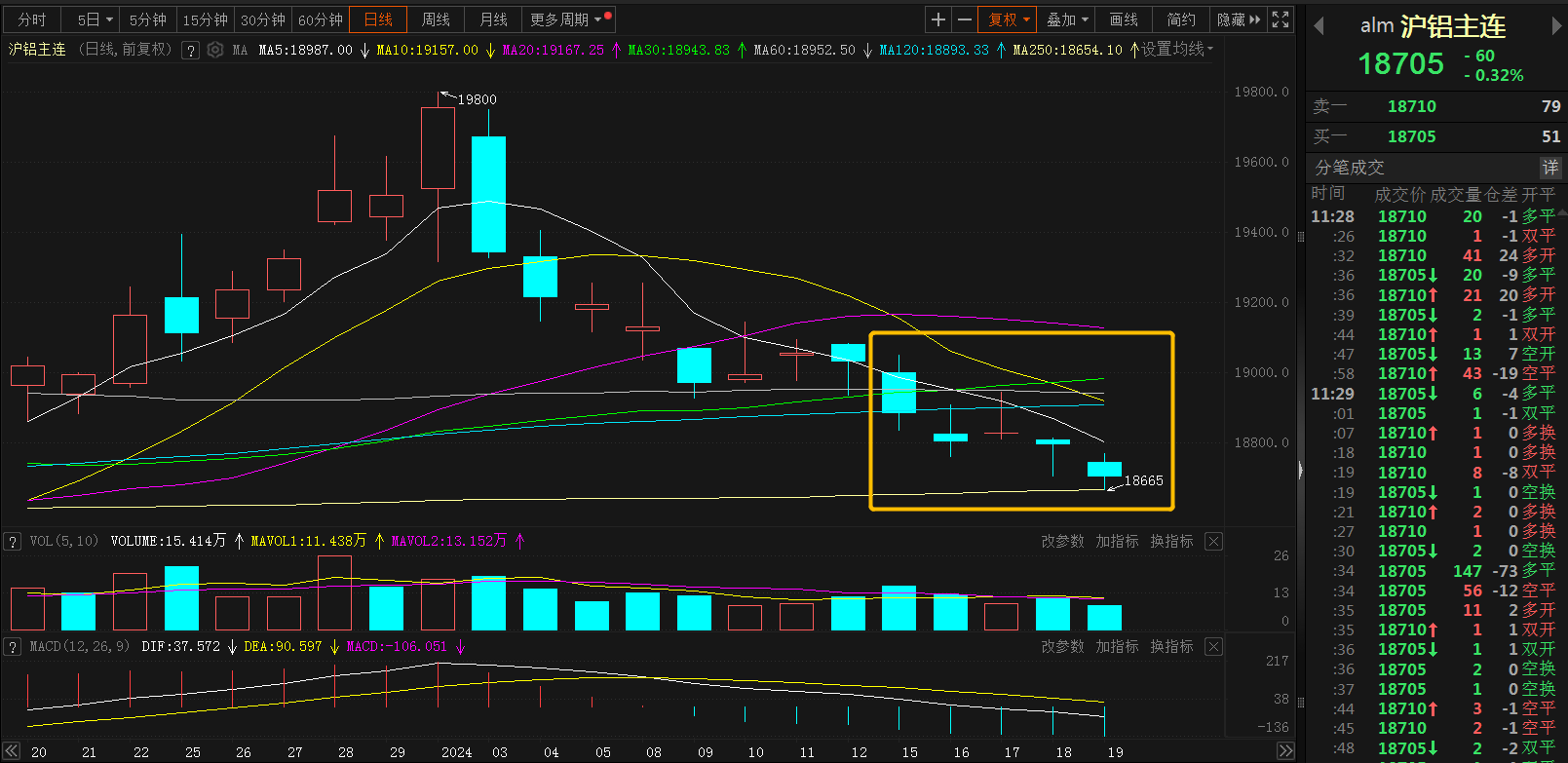
Task: Open MA settings gear icon
Action: pyautogui.click(x=215, y=50)
